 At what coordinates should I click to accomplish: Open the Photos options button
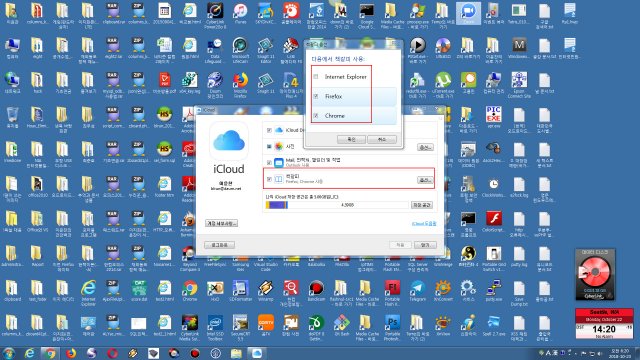425,147
